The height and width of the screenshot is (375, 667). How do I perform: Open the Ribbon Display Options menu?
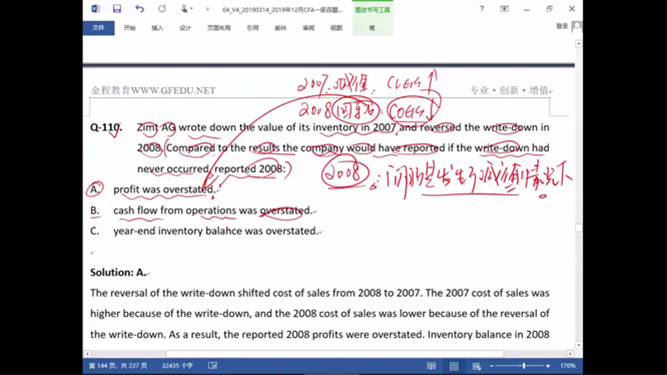(x=504, y=9)
